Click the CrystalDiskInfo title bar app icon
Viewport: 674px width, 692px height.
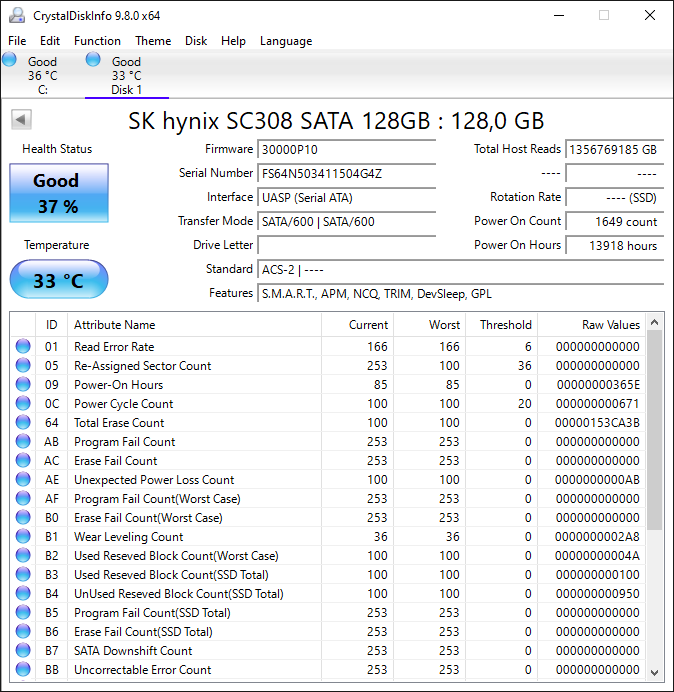click(x=17, y=15)
